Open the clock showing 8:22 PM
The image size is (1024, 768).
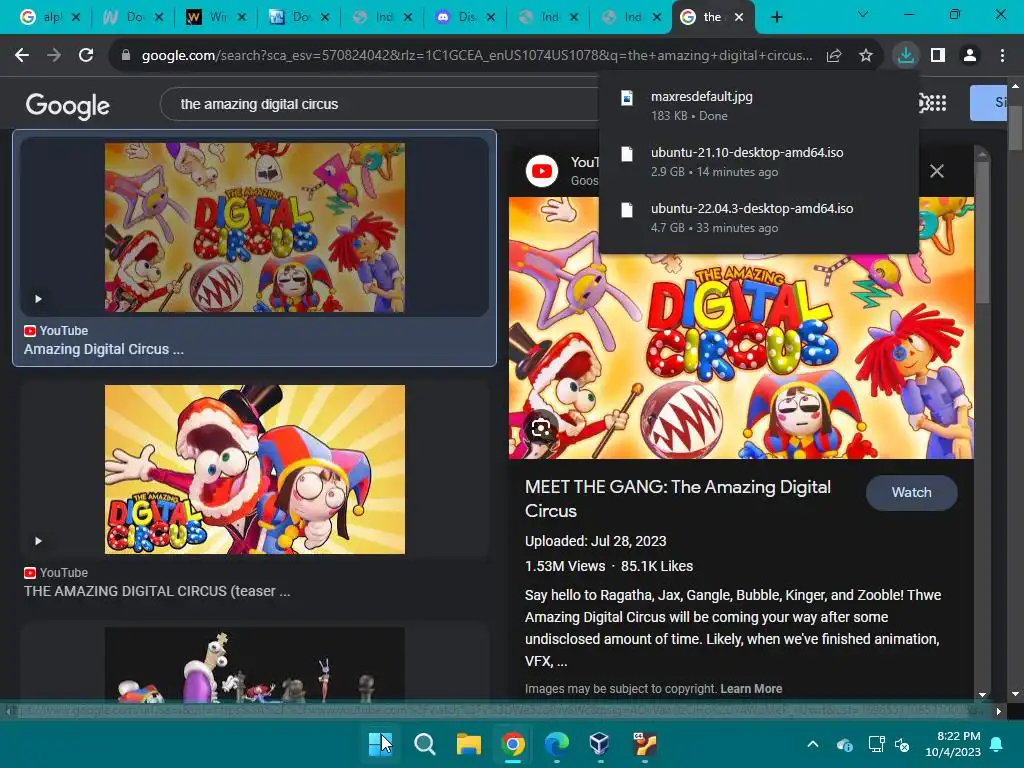953,744
